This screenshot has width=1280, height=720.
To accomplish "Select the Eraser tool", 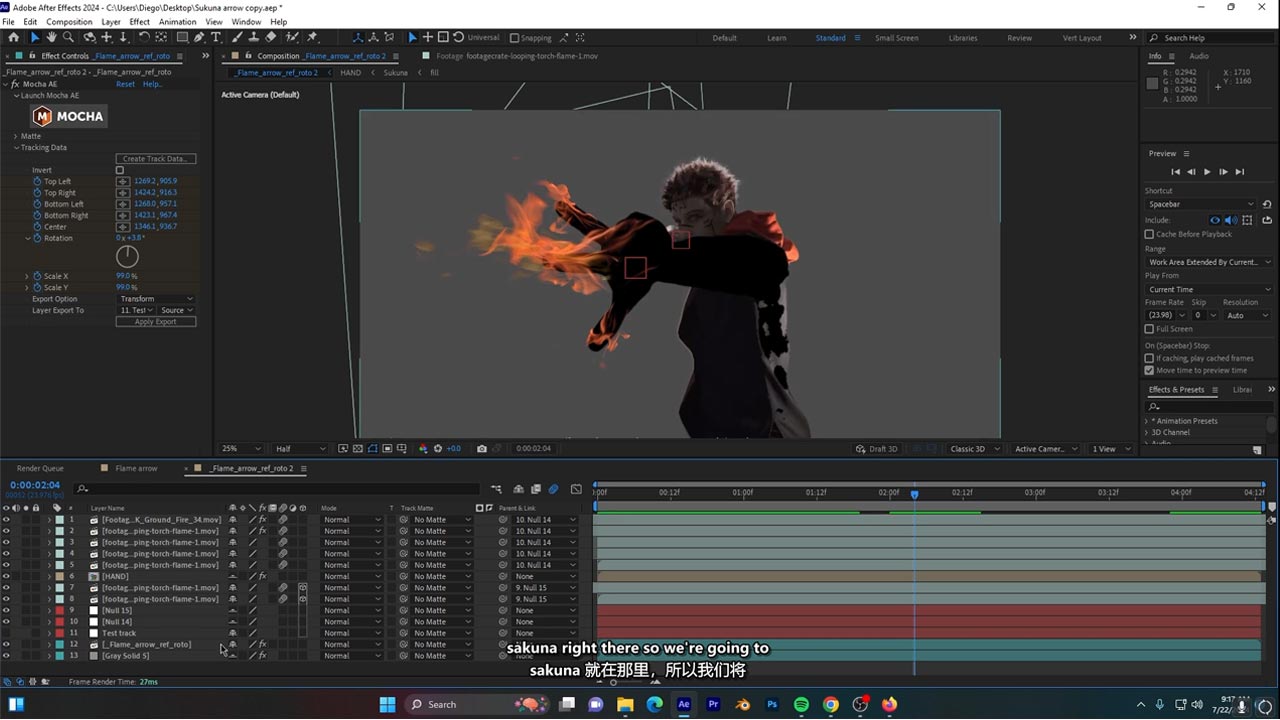I will tap(271, 37).
